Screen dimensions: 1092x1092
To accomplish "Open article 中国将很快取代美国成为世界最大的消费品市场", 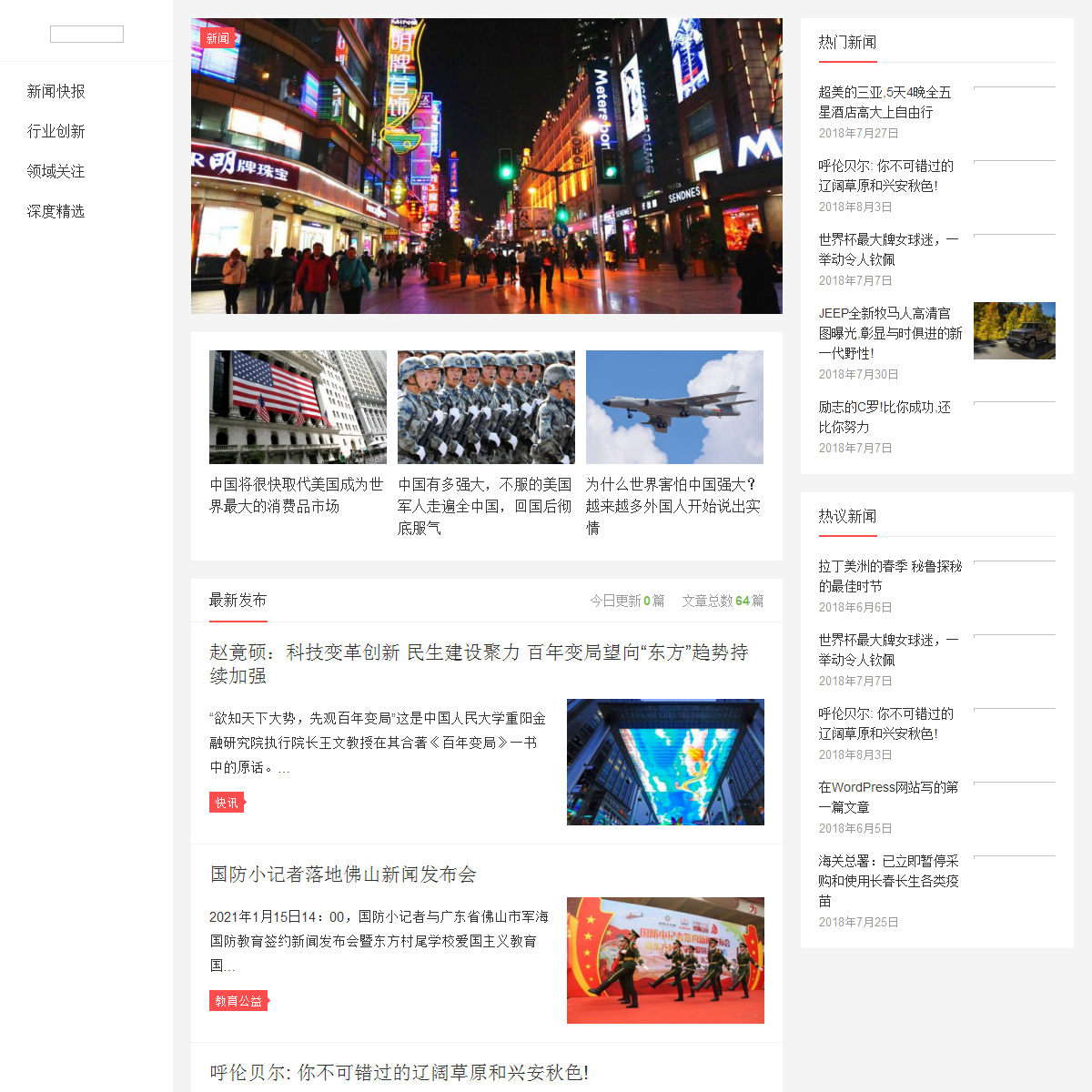I will tap(297, 495).
